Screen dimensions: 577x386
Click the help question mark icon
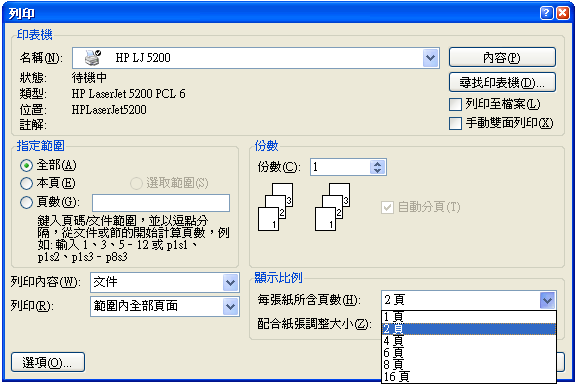[546, 13]
